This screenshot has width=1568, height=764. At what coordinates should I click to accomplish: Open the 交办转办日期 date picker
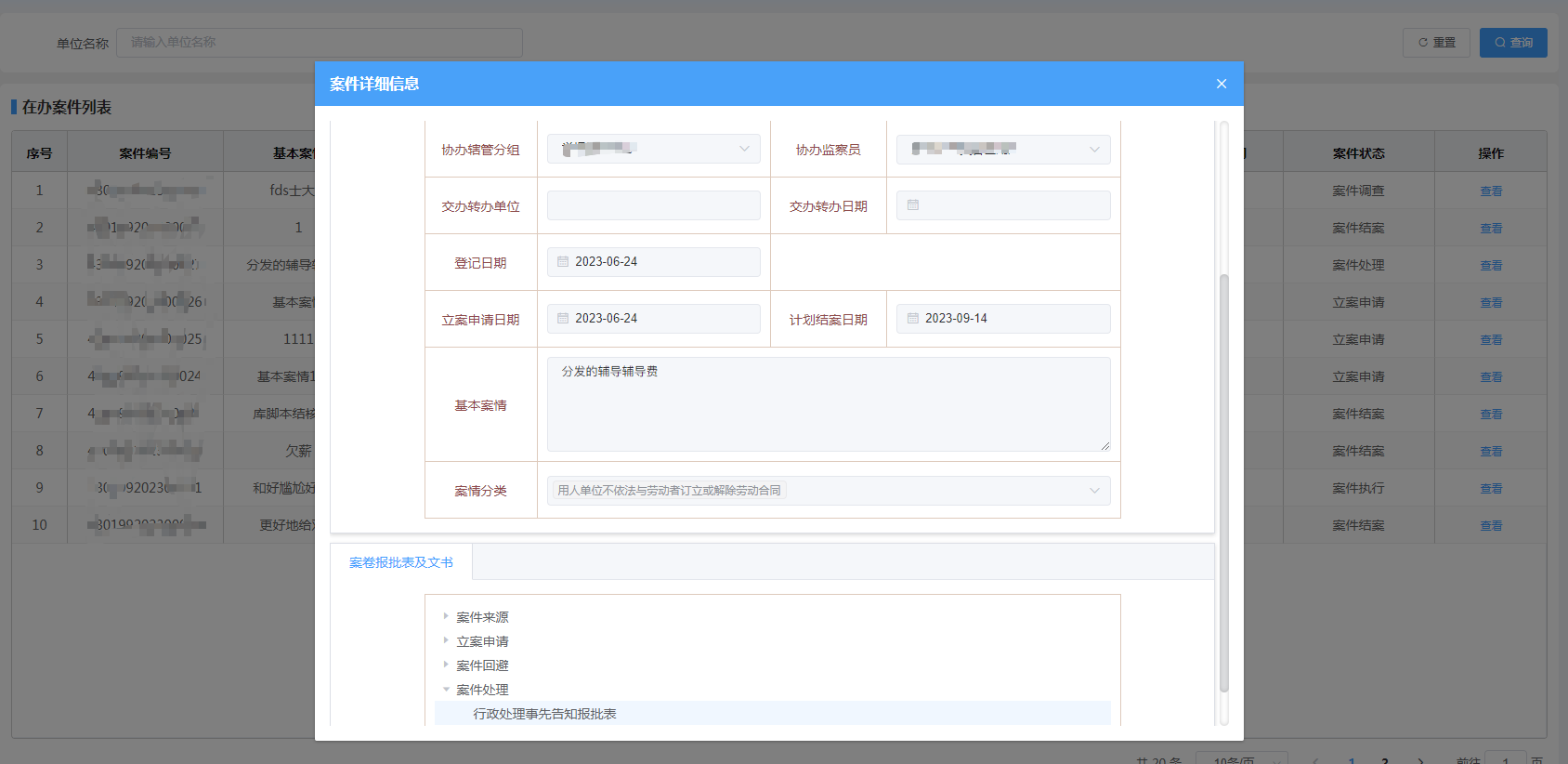(1003, 205)
